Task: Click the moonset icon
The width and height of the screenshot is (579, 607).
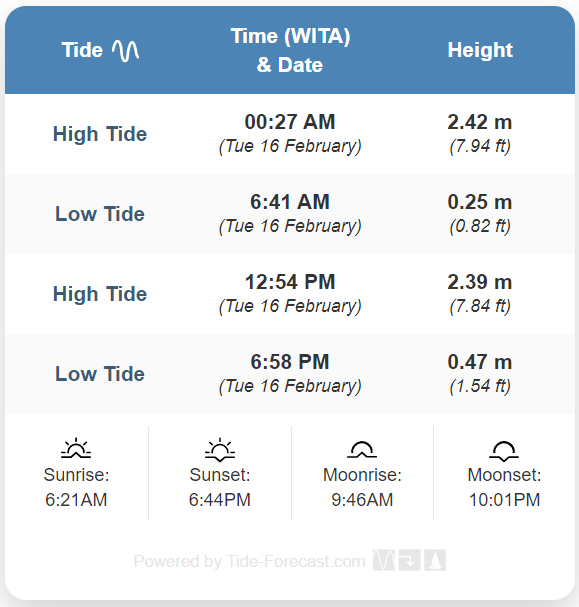Action: (504, 451)
